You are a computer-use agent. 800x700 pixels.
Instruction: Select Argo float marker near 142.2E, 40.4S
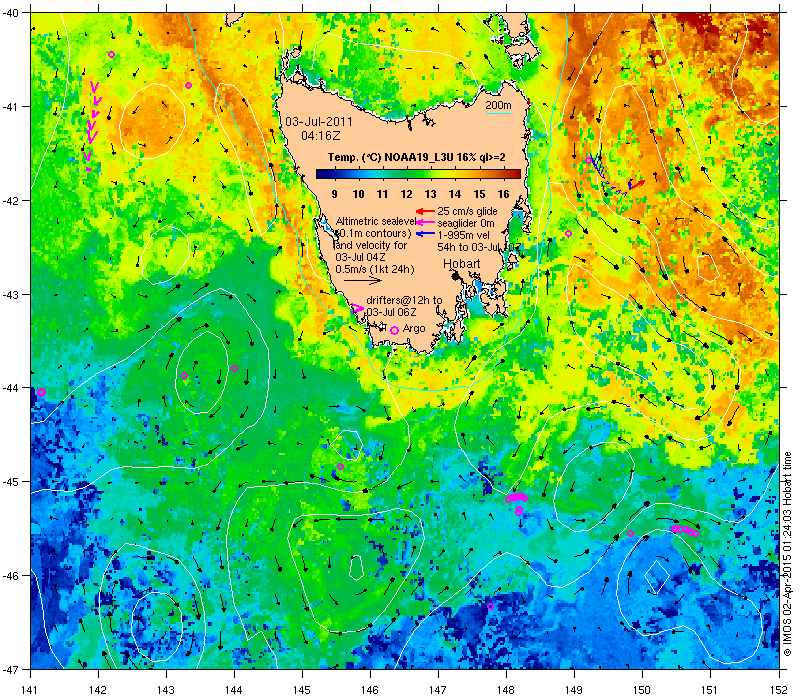(x=111, y=55)
